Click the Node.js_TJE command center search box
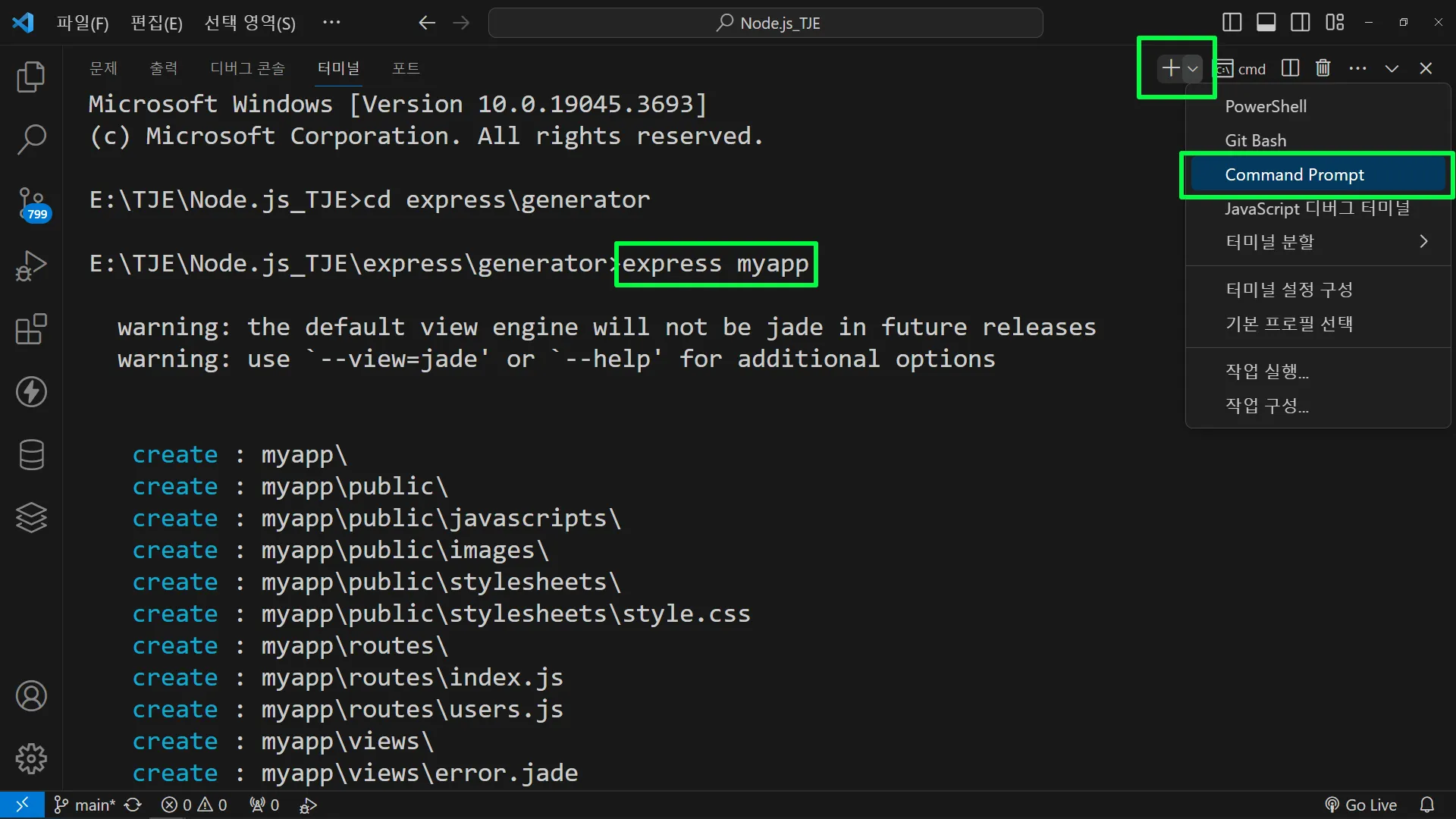The image size is (1456, 819). [x=766, y=23]
